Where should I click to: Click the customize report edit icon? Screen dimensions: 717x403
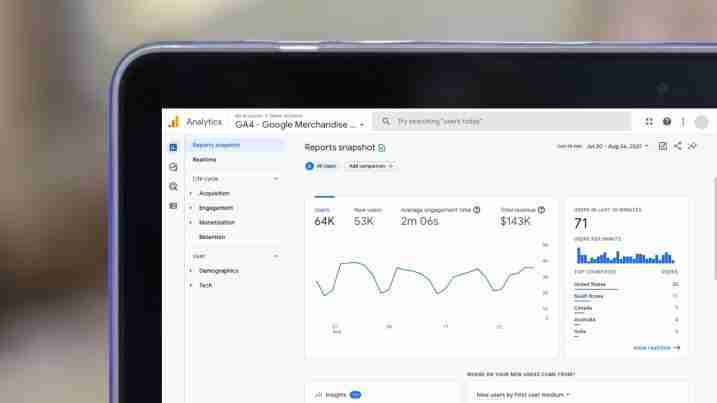pos(662,146)
